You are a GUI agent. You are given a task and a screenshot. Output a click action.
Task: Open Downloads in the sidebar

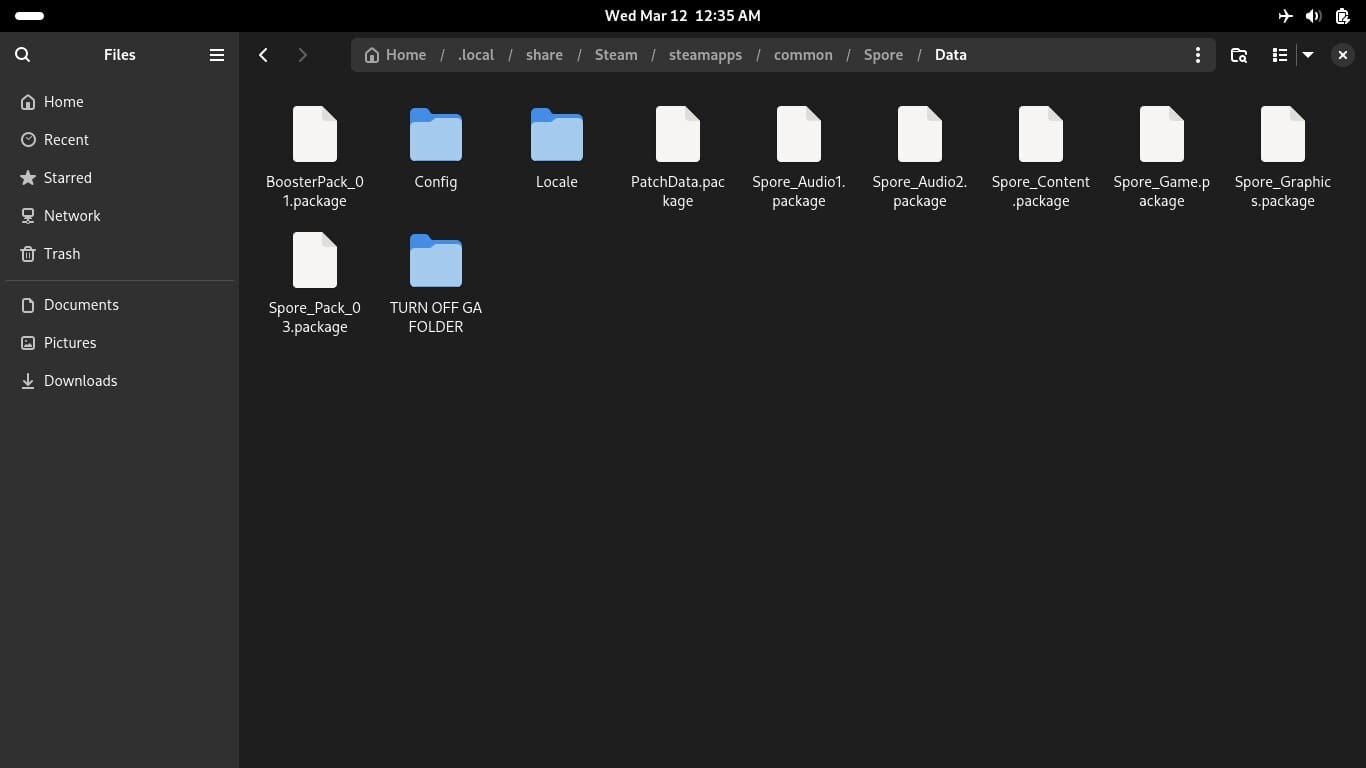pyautogui.click(x=120, y=381)
